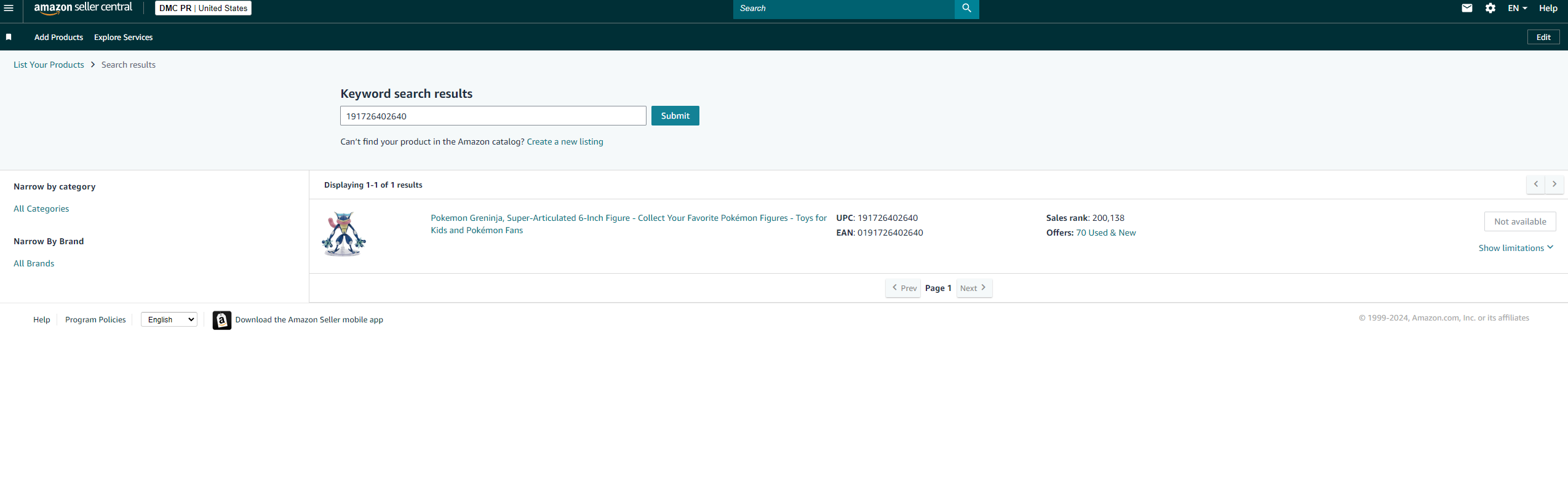Go to List Your Products breadcrumb
The height and width of the screenshot is (486, 1568).
(49, 65)
